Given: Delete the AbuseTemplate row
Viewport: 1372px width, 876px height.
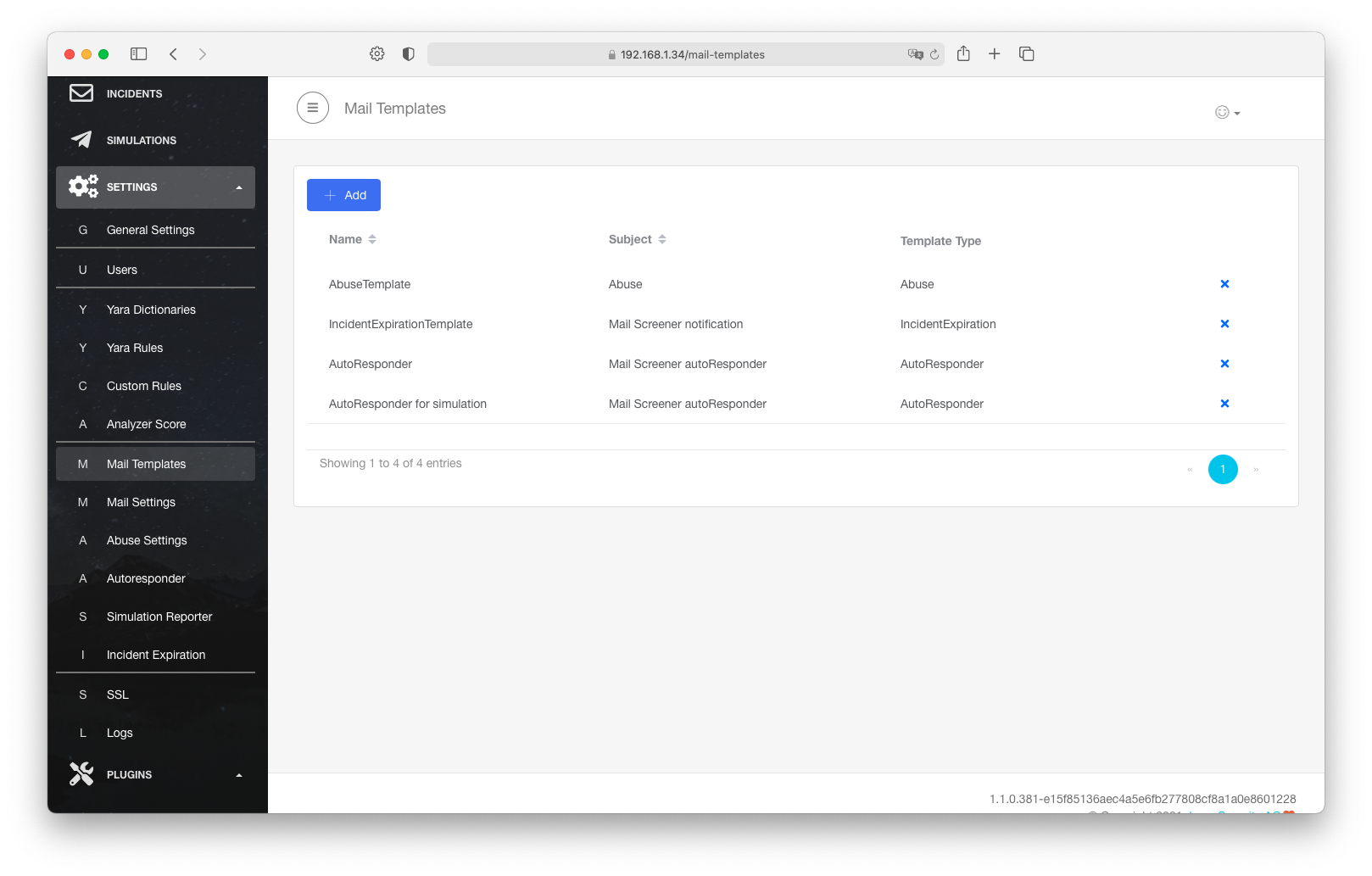Looking at the screenshot, I should pos(1224,284).
